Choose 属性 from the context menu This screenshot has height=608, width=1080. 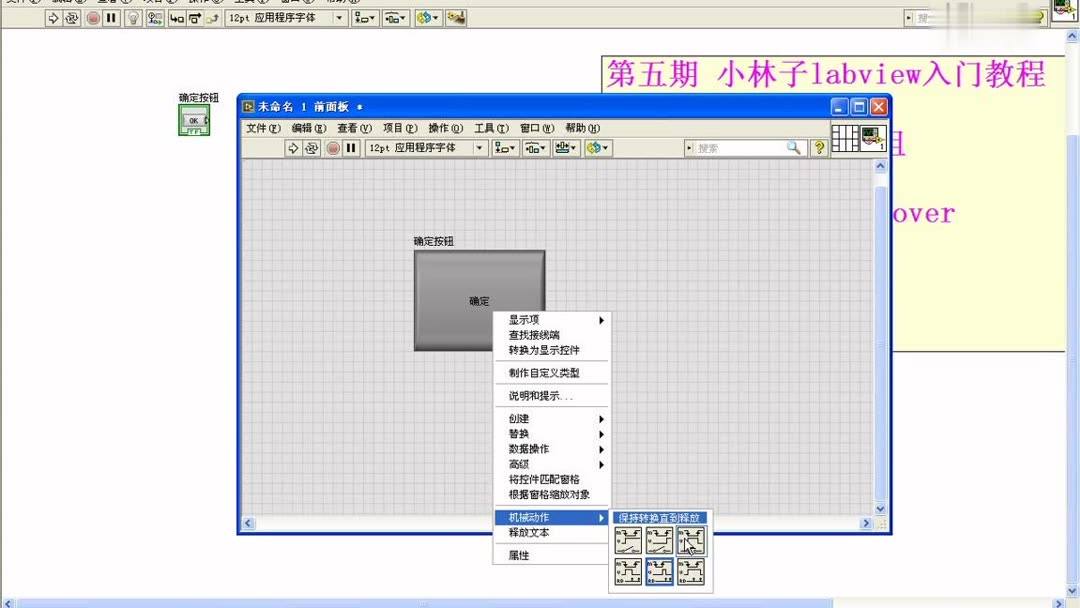[x=517, y=554]
